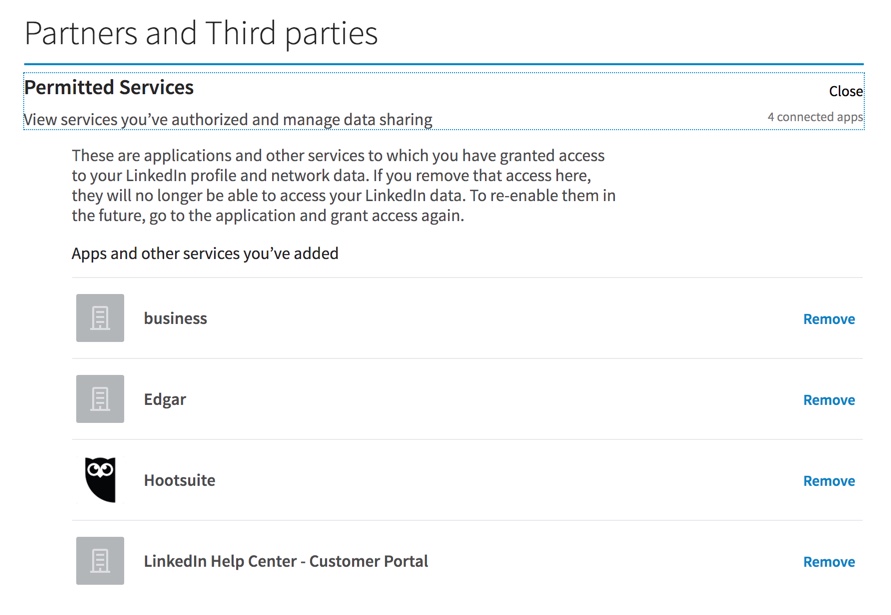Click the business app placeholder icon

pyautogui.click(x=99, y=317)
